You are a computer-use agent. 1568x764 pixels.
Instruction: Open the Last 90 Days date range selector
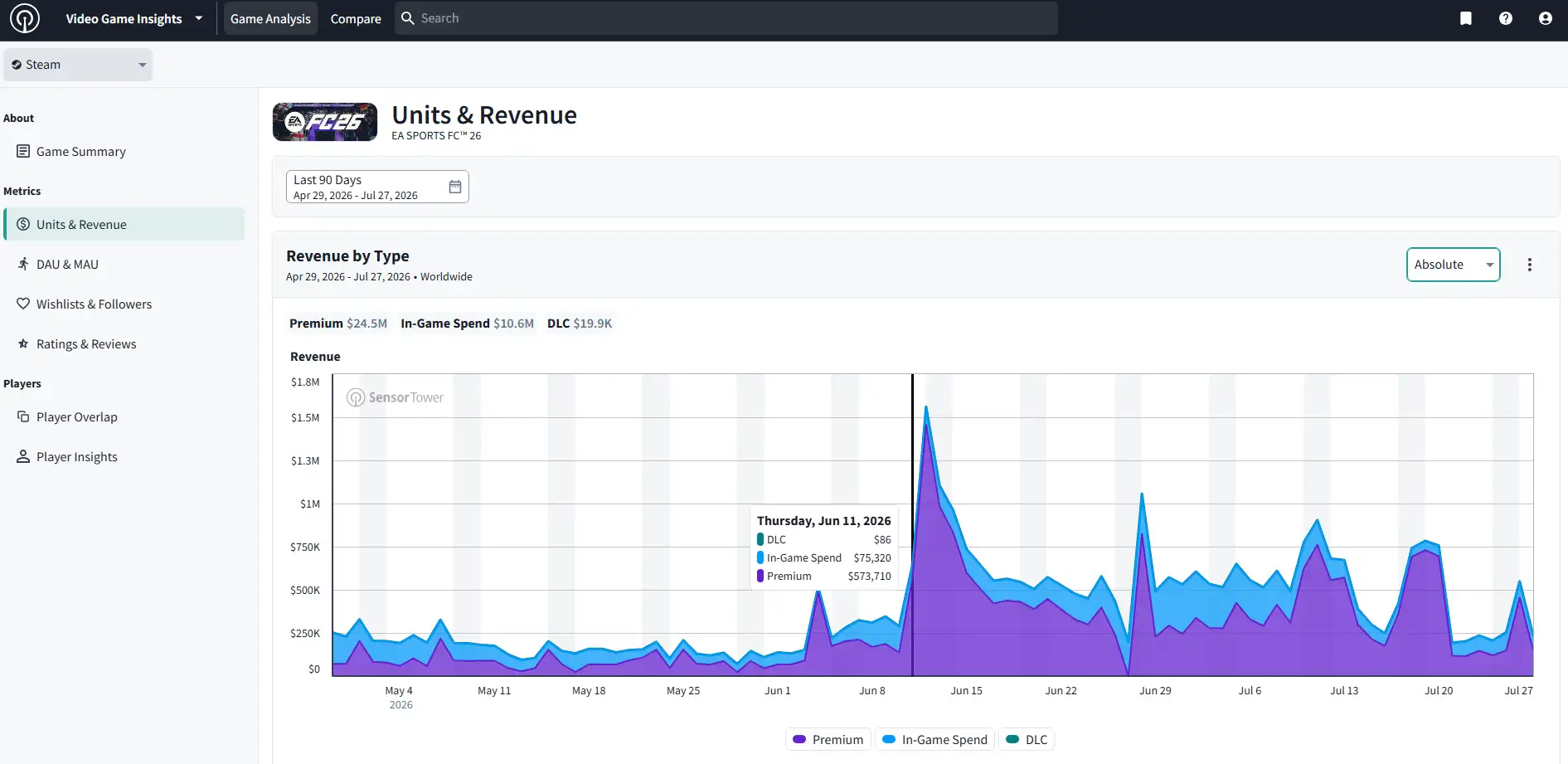(377, 187)
